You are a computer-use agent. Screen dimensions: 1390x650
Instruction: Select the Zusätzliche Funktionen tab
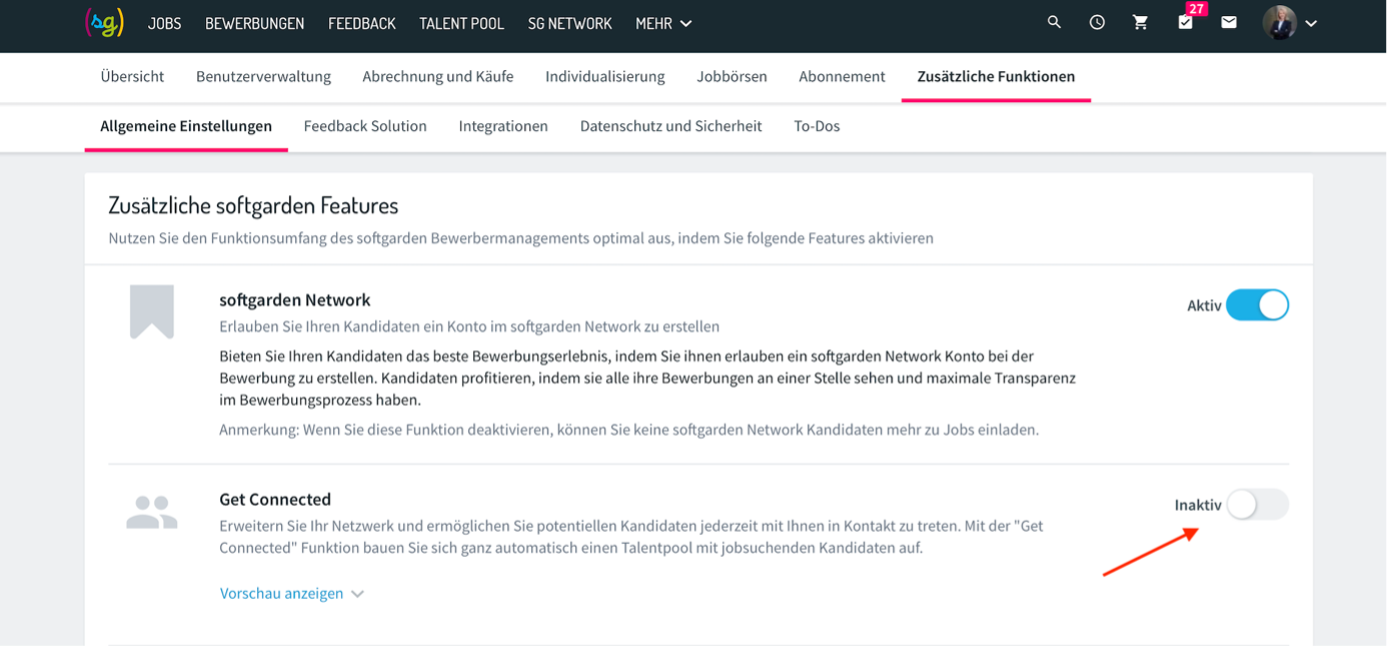coord(996,76)
